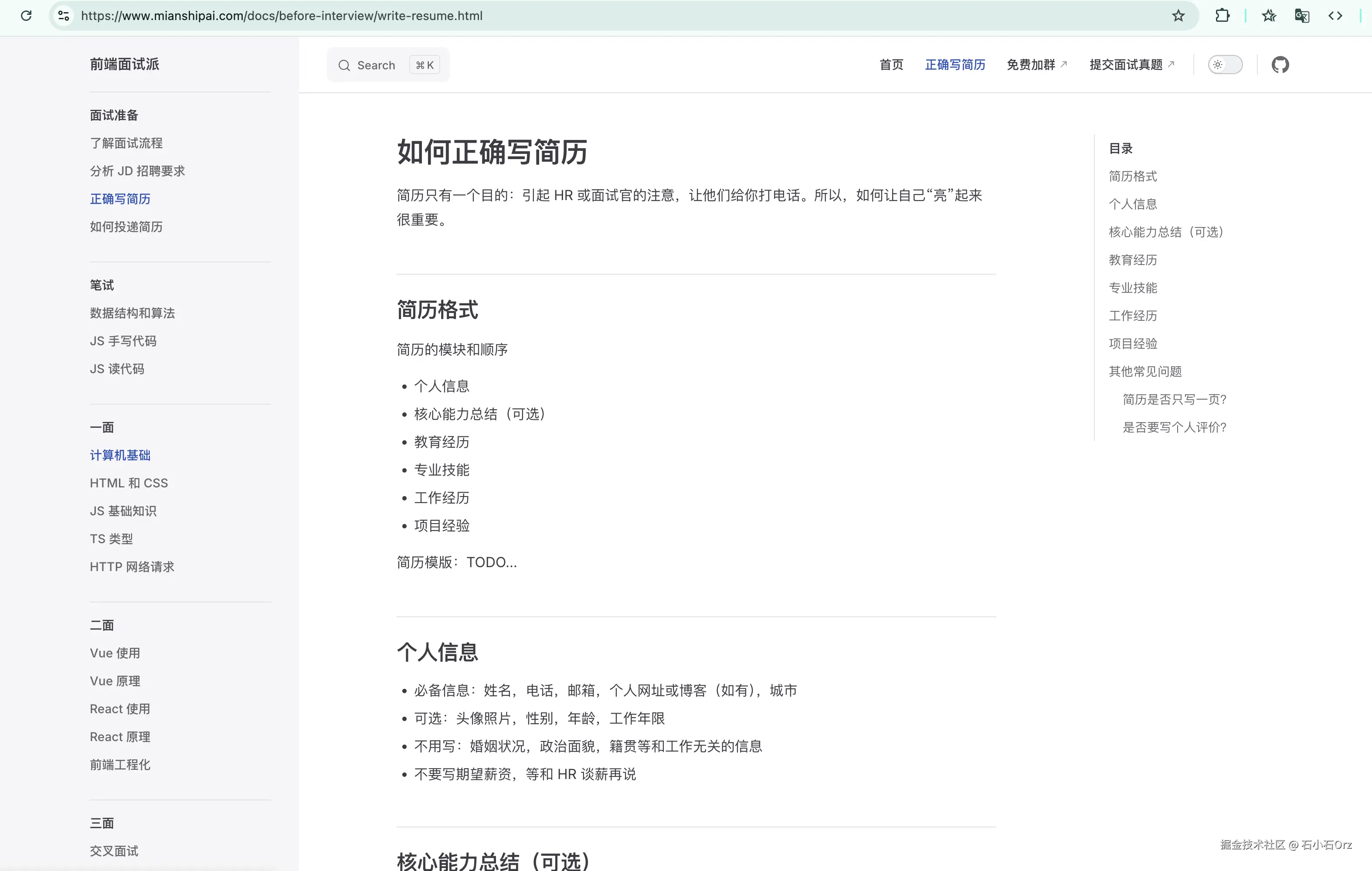Open the React 原理 sidebar page
The height and width of the screenshot is (871, 1372).
120,736
